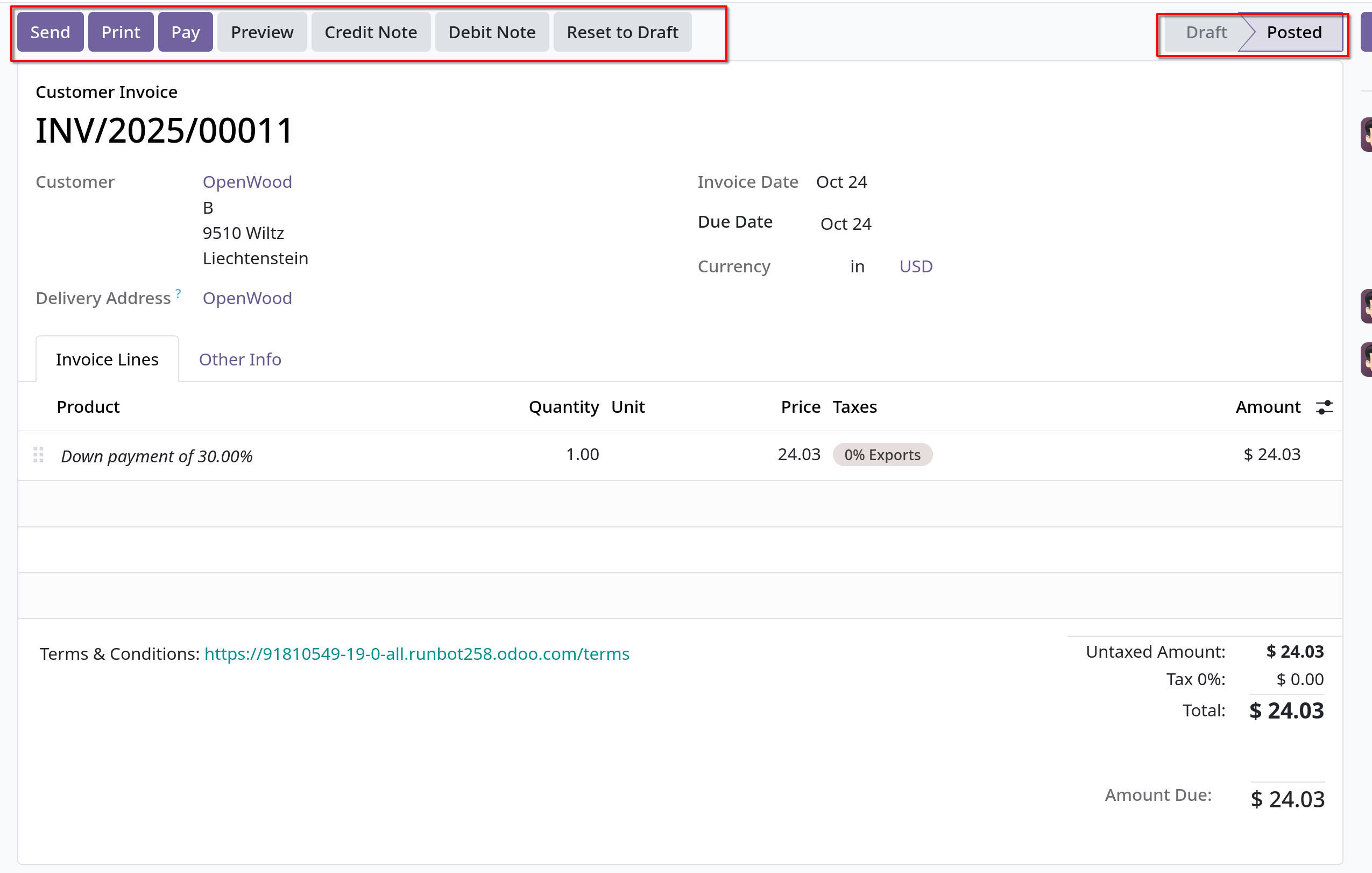Create a Credit Note
This screenshot has width=1372, height=873.
tap(371, 32)
